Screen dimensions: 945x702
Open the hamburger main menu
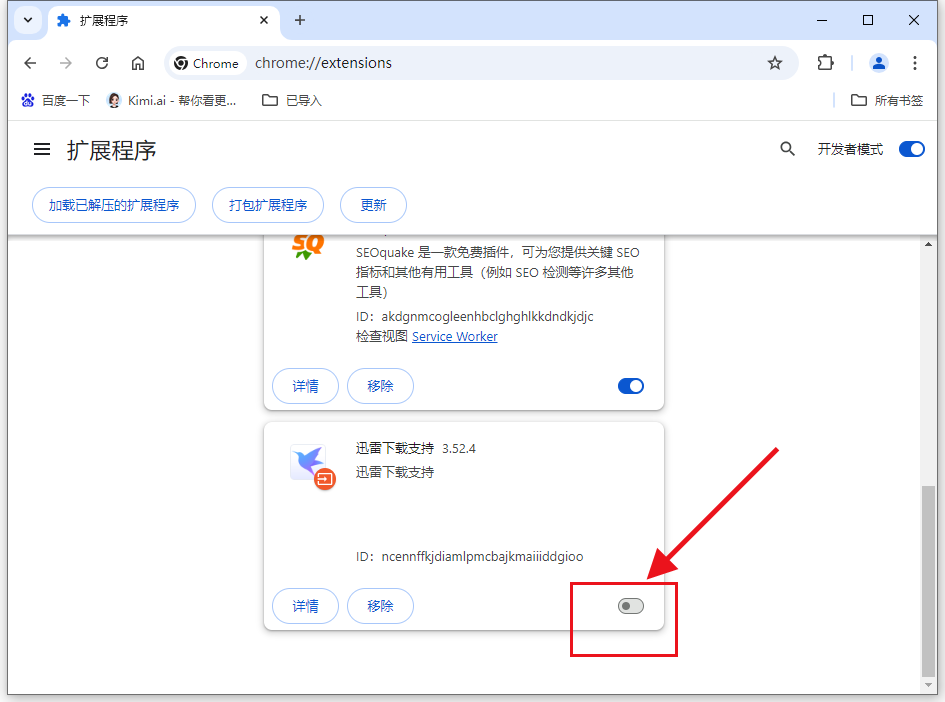[42, 149]
